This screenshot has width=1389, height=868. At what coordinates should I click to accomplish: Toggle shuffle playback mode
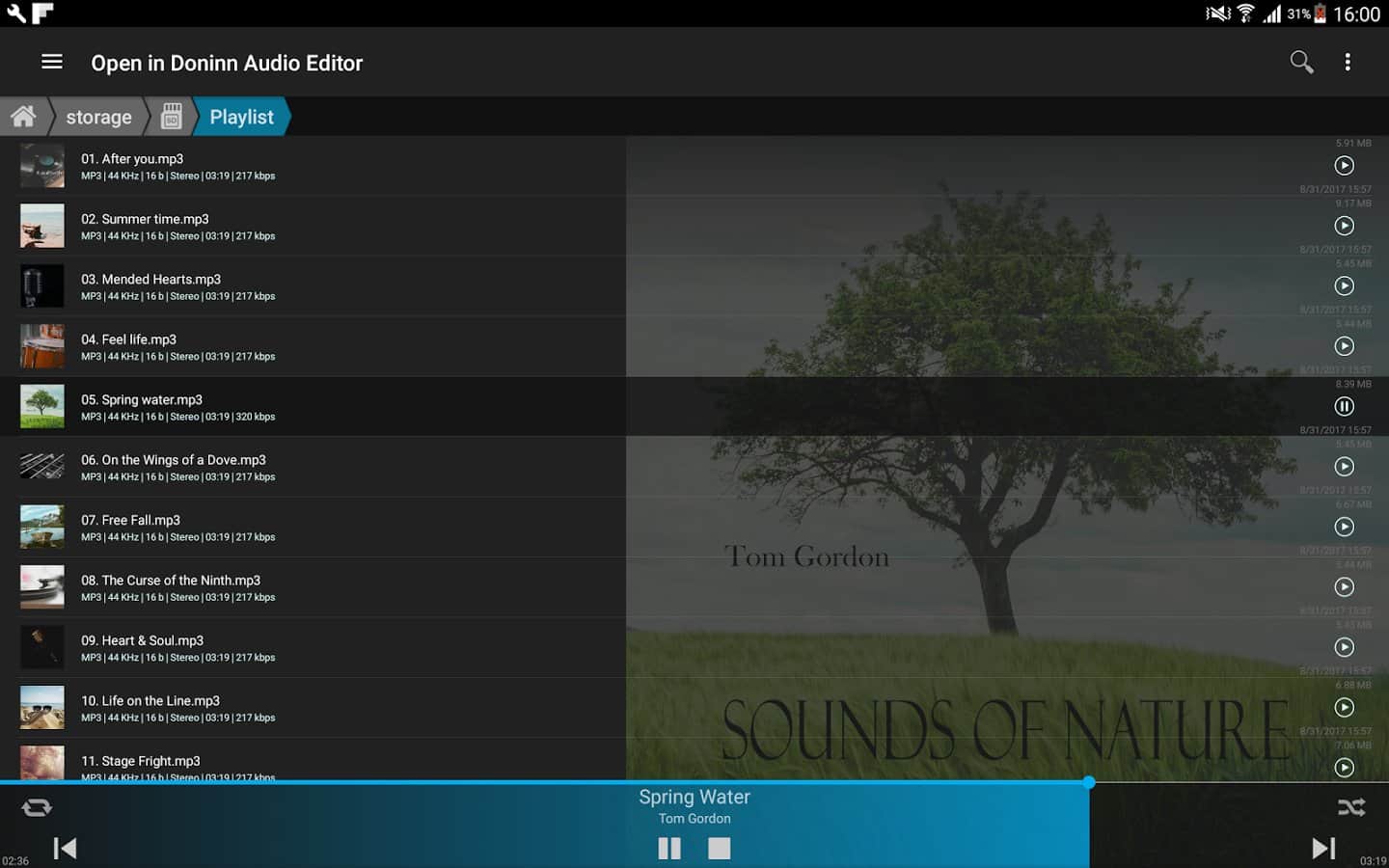[1351, 807]
